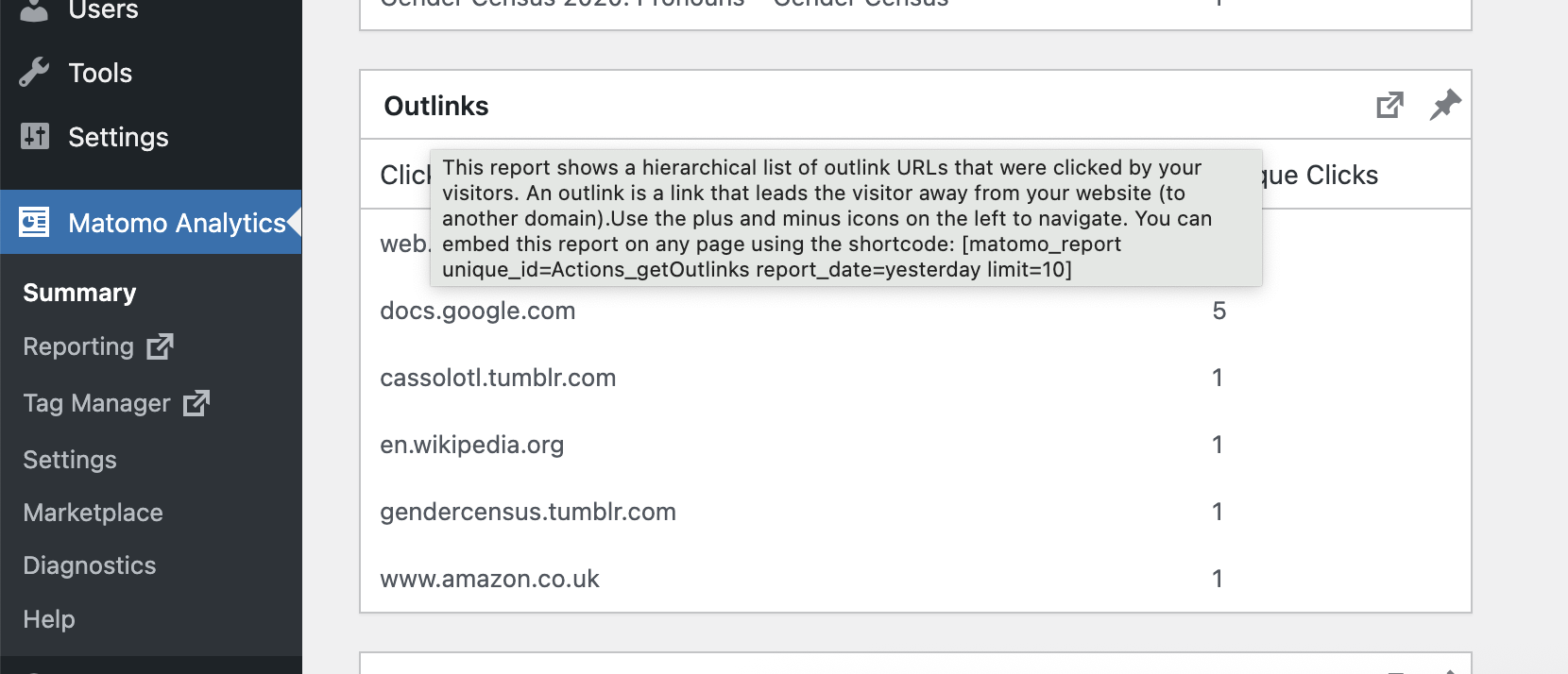Open the Summary submenu page
This screenshot has width=1568, height=674.
[x=79, y=293]
